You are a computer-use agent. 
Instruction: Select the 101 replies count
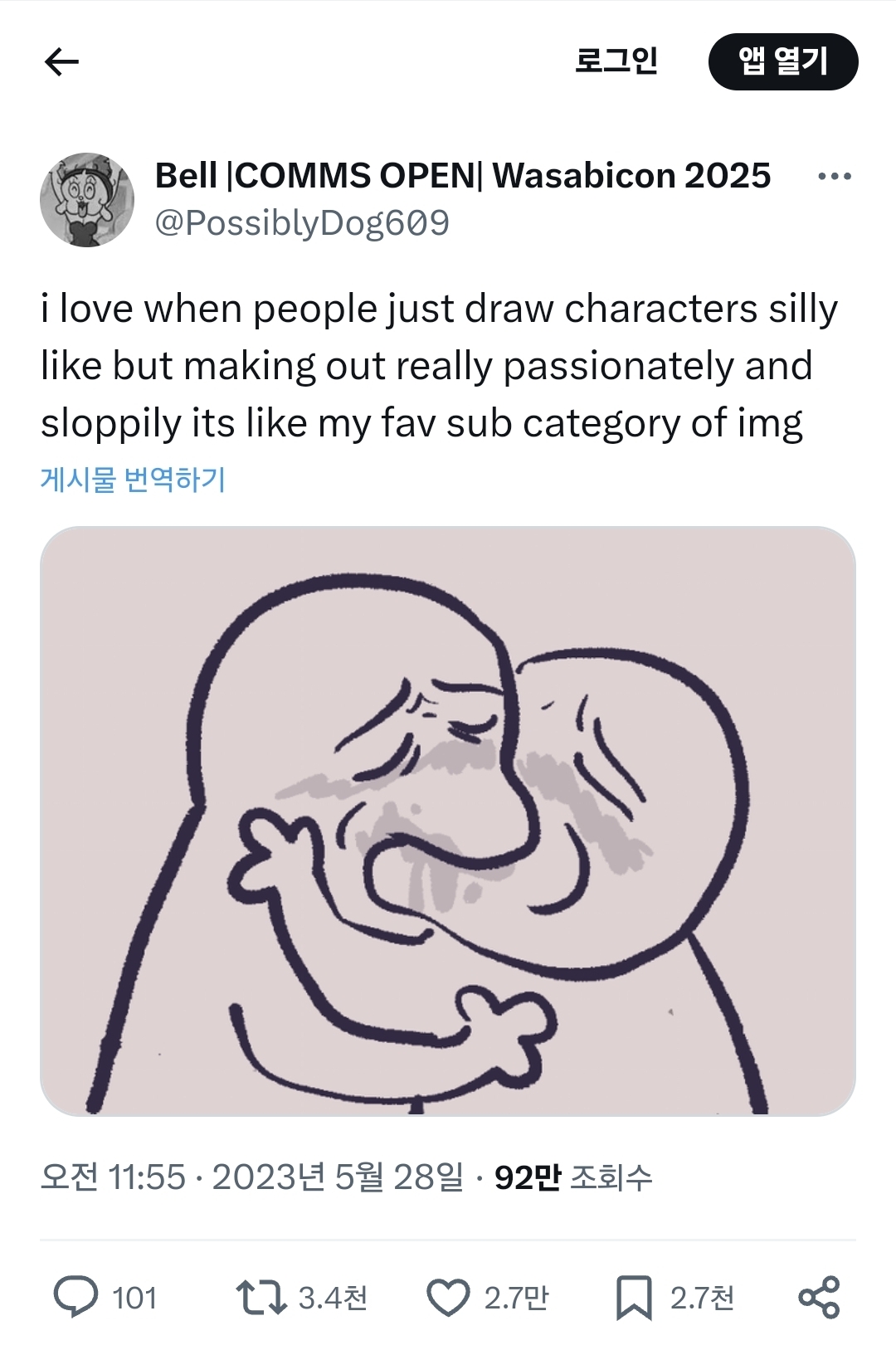click(134, 1298)
